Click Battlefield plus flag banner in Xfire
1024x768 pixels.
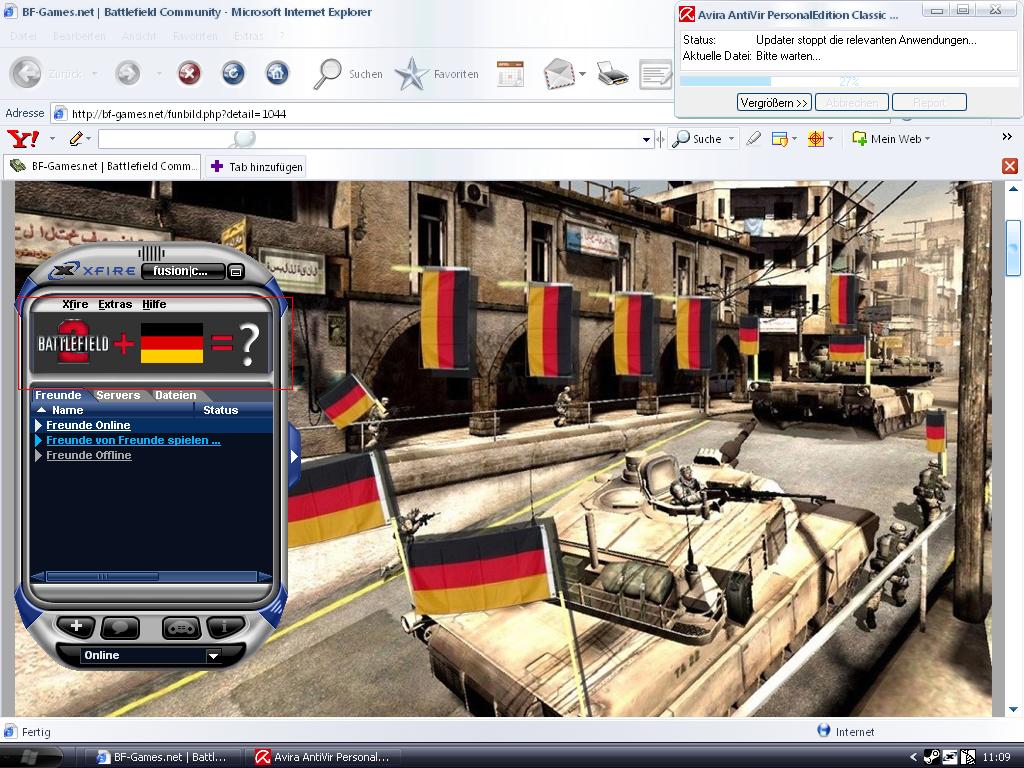point(152,343)
